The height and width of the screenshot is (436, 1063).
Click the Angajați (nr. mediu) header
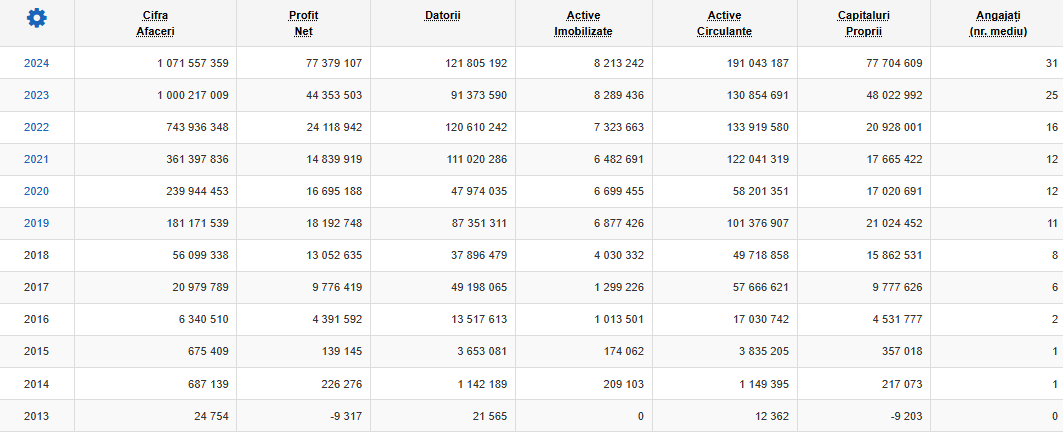pyautogui.click(x=998, y=23)
